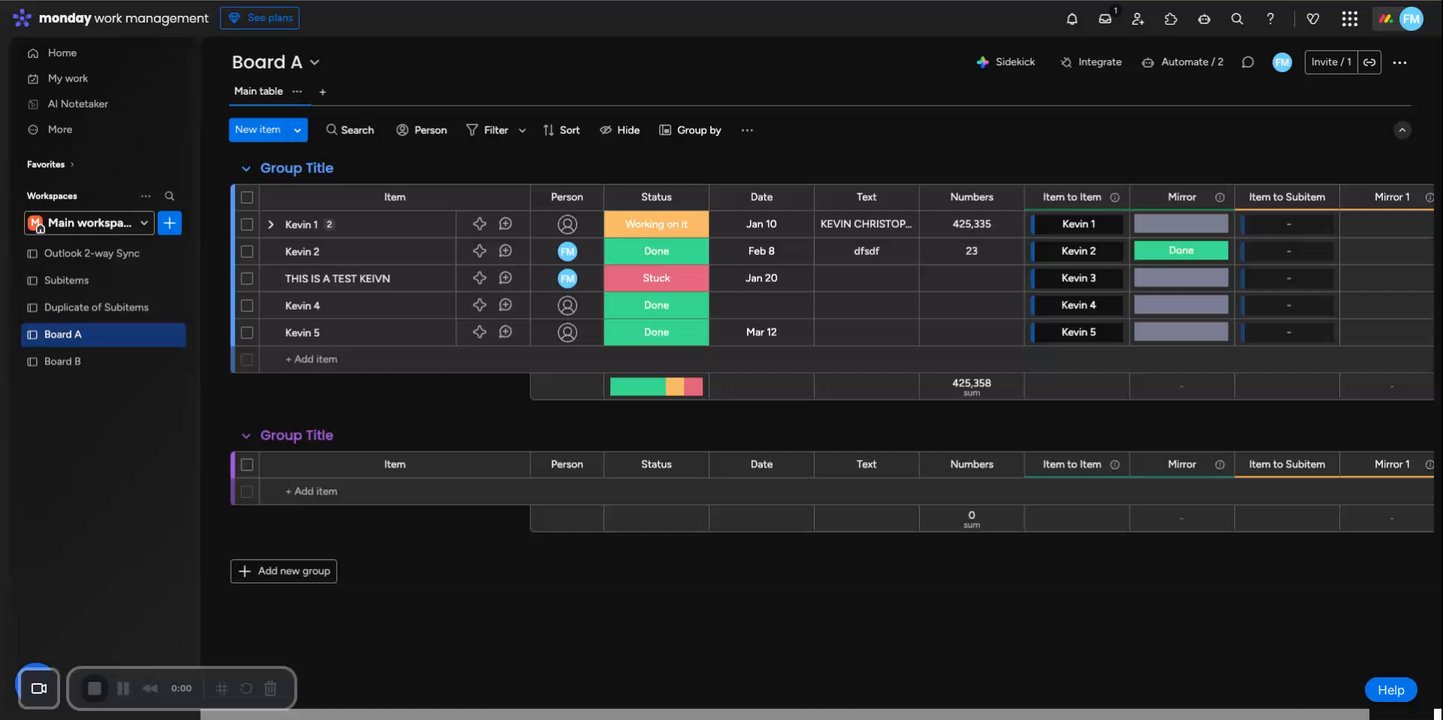Open the Sidekick AI assistant
This screenshot has height=720, width=1443.
click(1006, 62)
